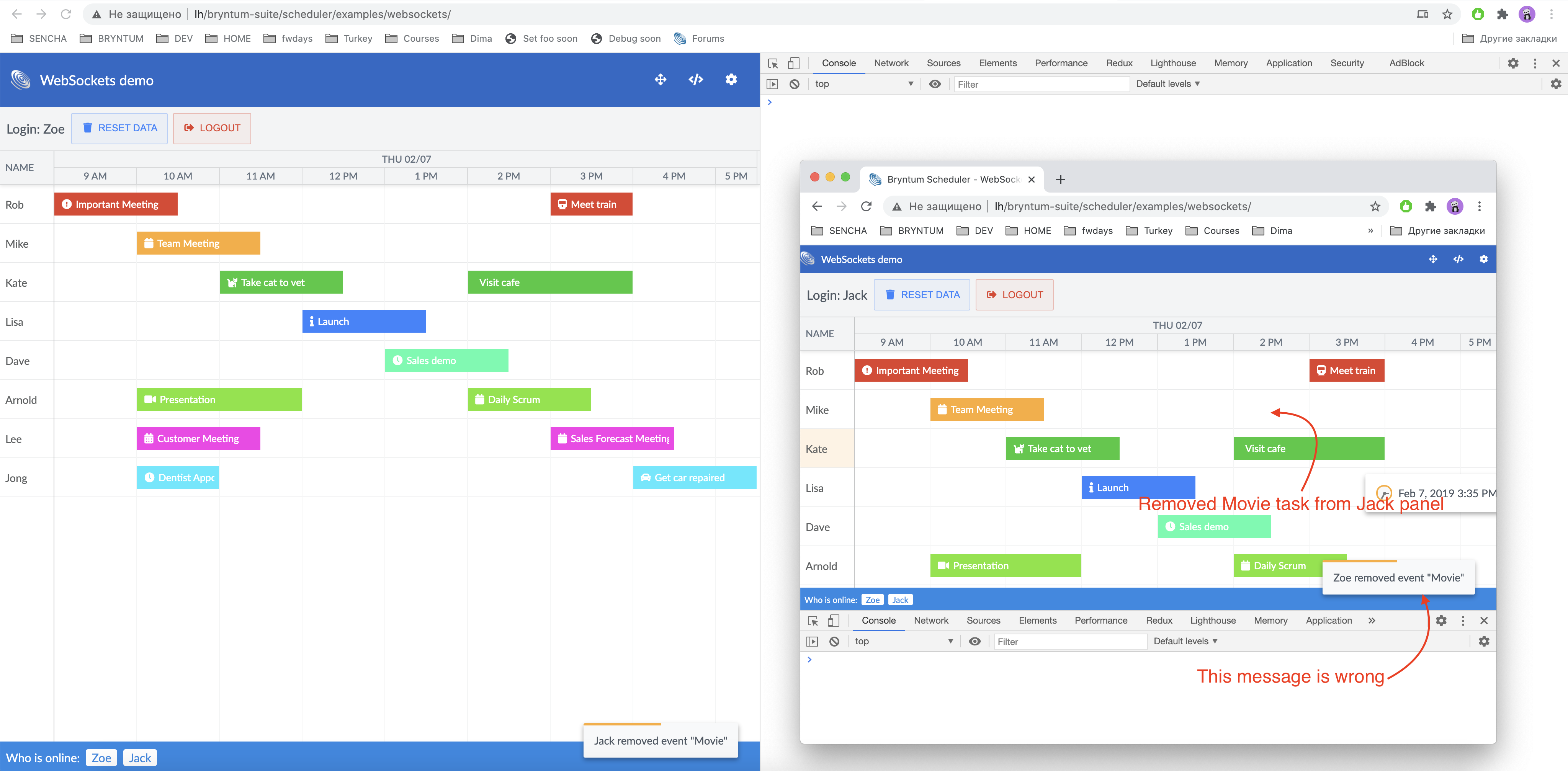Click the RESET DATA button for Zoe

click(119, 128)
